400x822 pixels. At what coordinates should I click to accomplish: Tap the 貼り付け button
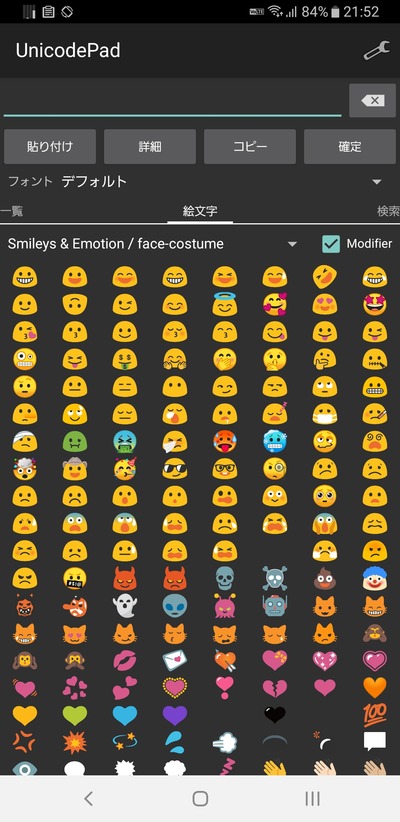[x=50, y=147]
